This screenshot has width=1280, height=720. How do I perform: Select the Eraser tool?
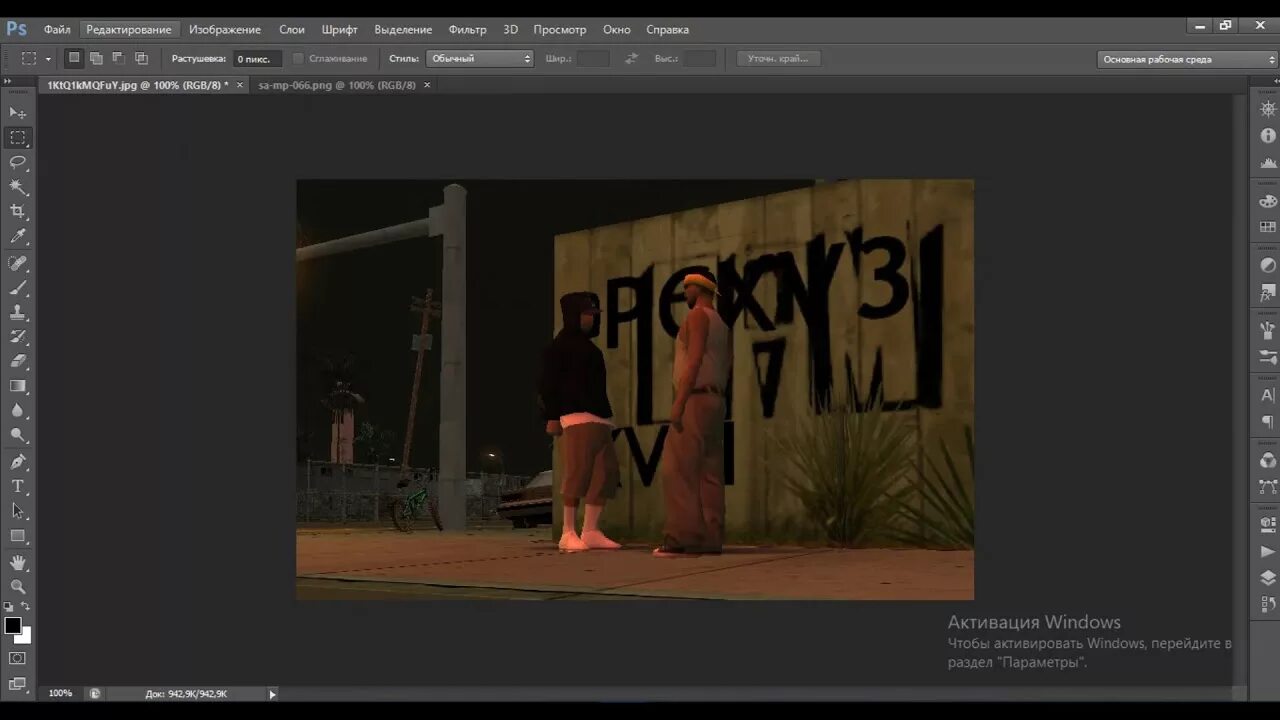click(x=18, y=361)
